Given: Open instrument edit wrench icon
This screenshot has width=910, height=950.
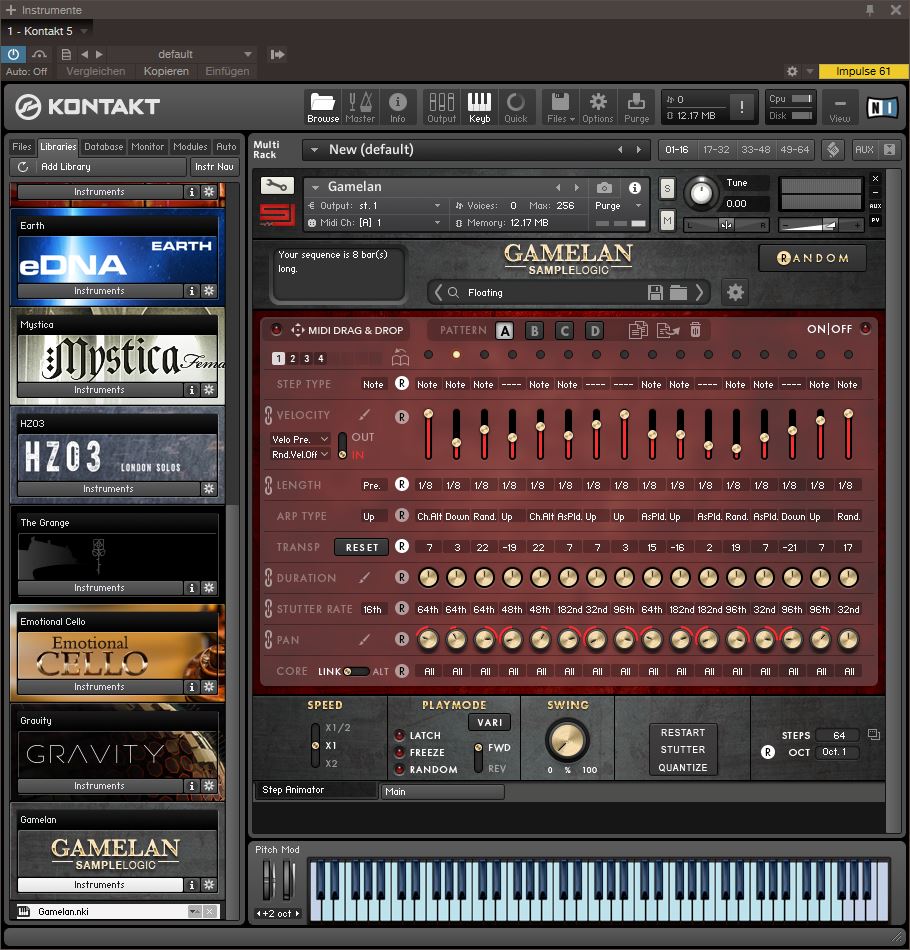Looking at the screenshot, I should tap(277, 185).
